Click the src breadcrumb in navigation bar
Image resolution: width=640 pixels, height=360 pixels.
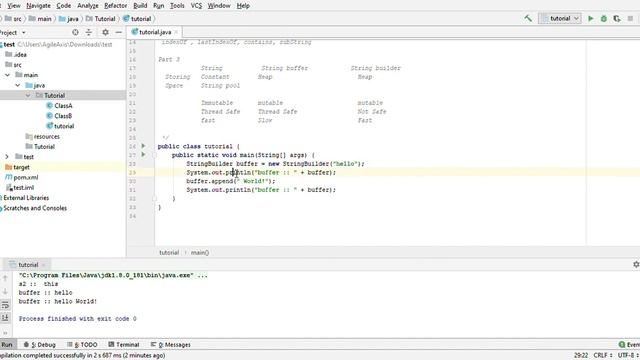(x=13, y=19)
